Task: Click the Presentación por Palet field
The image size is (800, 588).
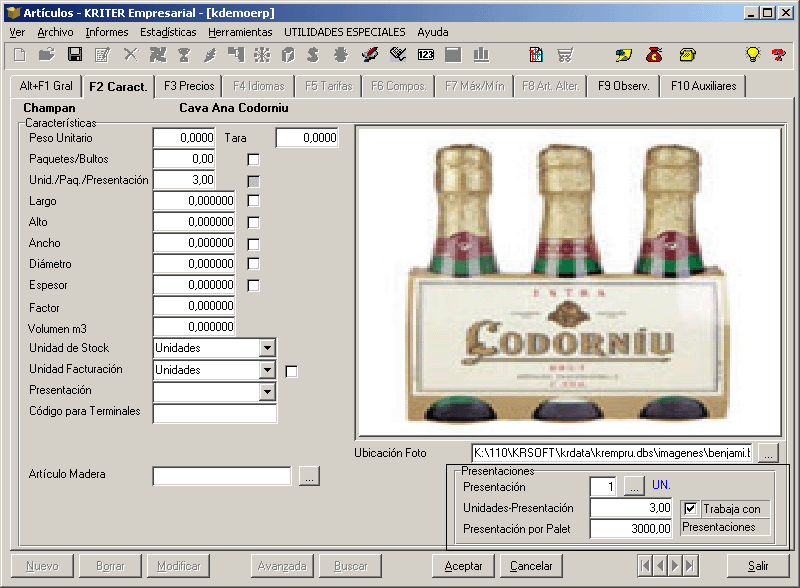Action: [631, 528]
